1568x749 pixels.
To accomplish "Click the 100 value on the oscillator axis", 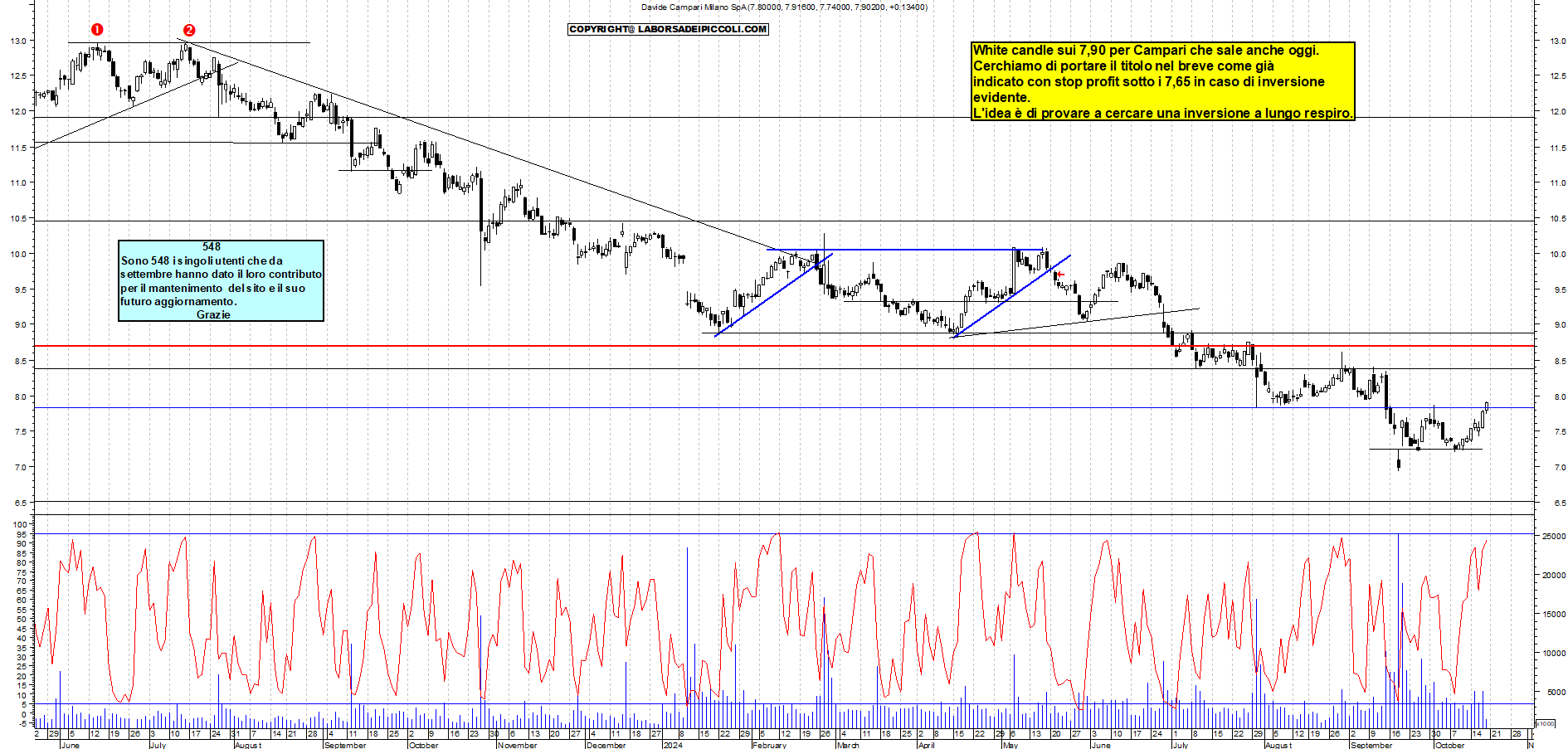I will [20, 524].
